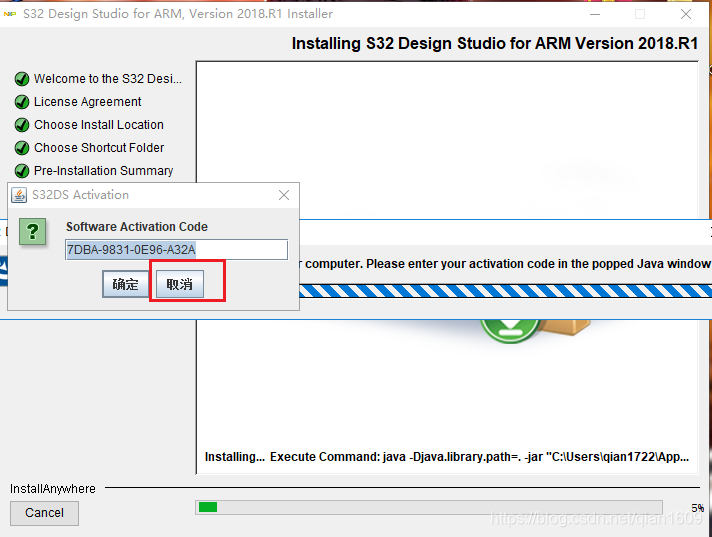Viewport: 712px width, 537px height.
Task: Click the Java icon in S32DS Activation title
Action: 19,195
